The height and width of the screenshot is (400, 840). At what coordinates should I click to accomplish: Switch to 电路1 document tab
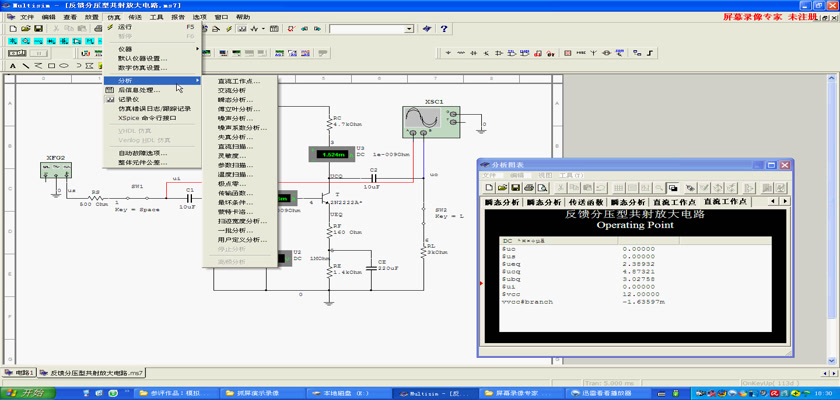[20, 372]
